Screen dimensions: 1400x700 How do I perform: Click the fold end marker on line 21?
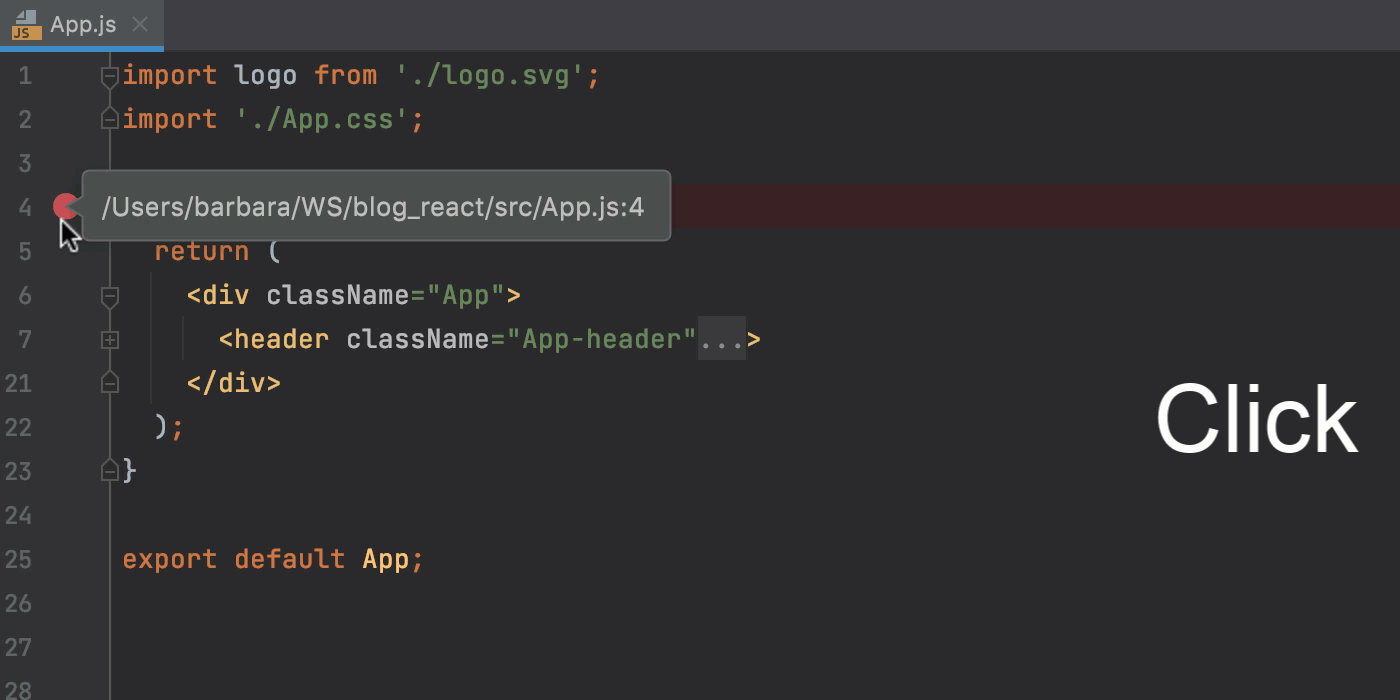[110, 383]
